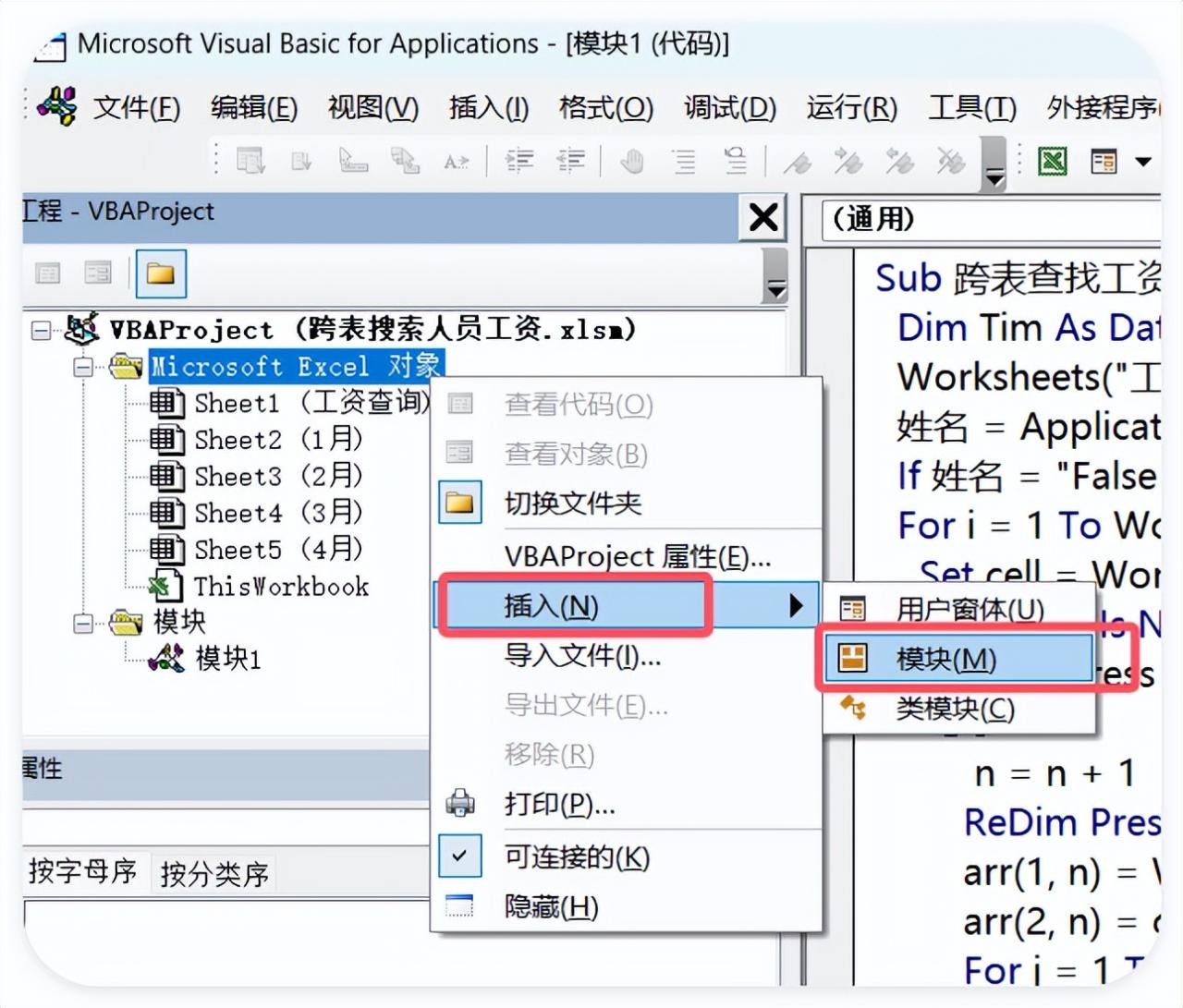1183x1008 pixels.
Task: Open 运行(R) menu
Action: coord(852,108)
